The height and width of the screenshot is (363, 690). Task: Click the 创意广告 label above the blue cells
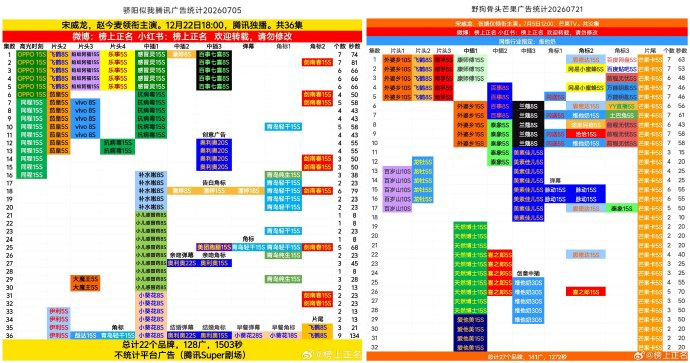pyautogui.click(x=214, y=135)
